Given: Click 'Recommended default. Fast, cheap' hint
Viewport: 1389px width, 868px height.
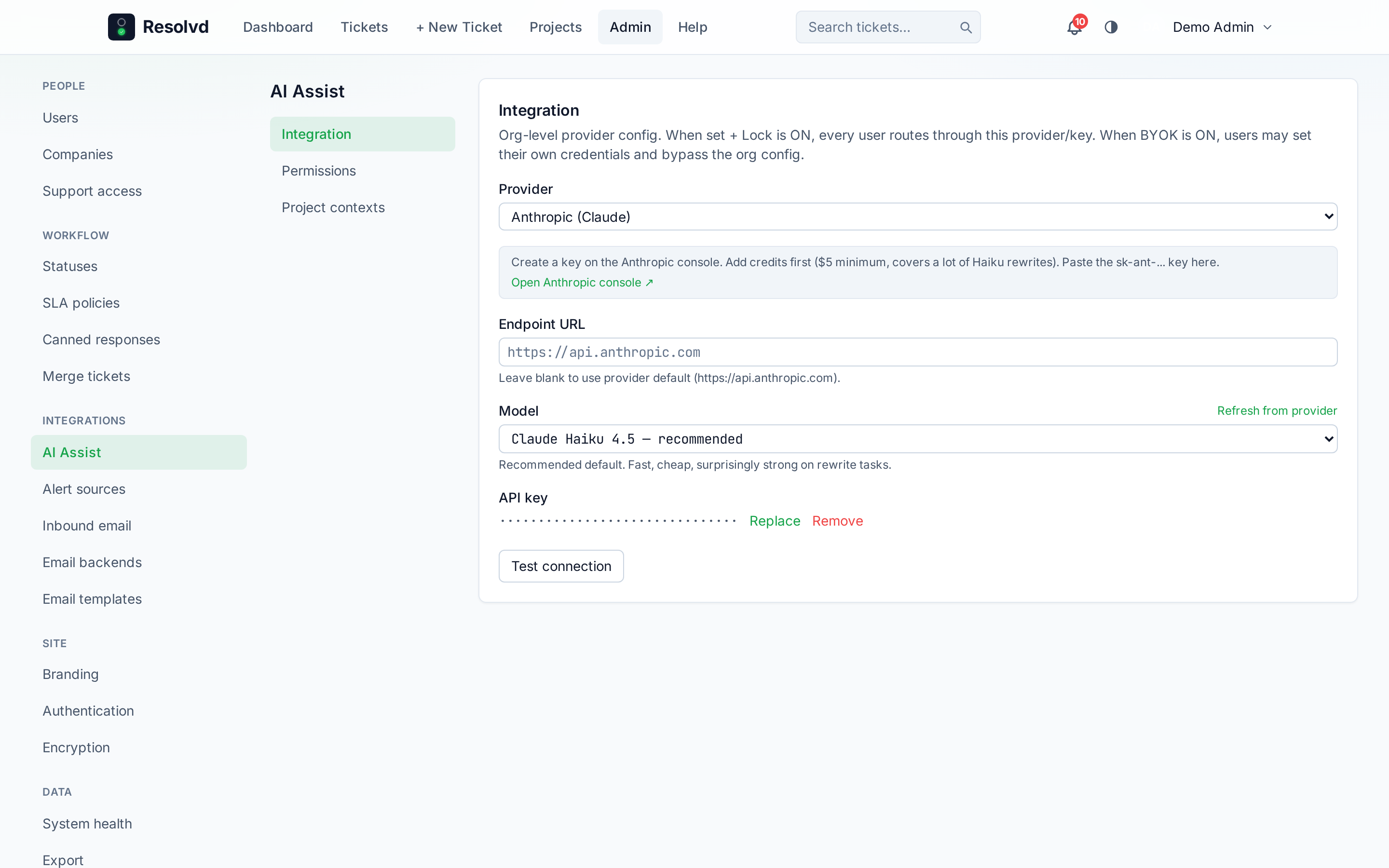Looking at the screenshot, I should click(x=694, y=464).
